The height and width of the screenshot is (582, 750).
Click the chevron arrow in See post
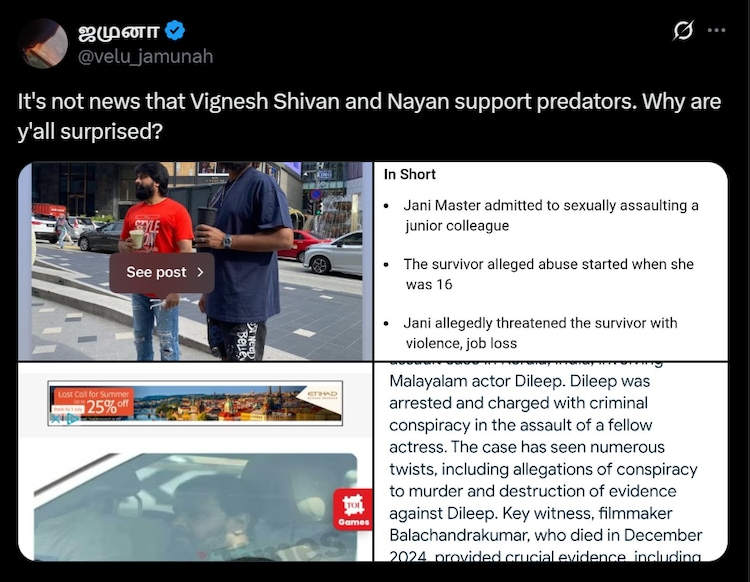coord(200,272)
